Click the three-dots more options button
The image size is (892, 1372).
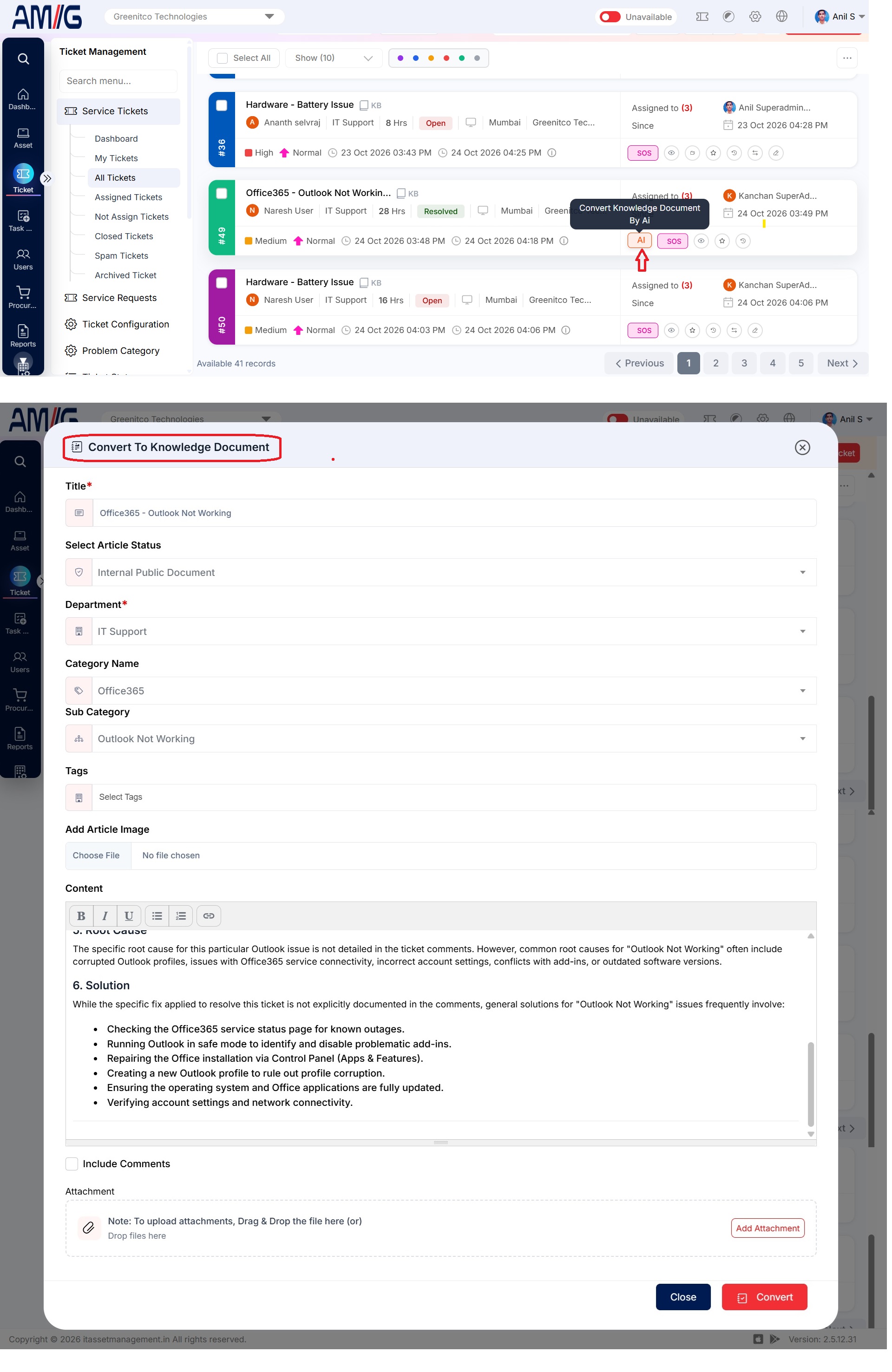click(x=846, y=58)
